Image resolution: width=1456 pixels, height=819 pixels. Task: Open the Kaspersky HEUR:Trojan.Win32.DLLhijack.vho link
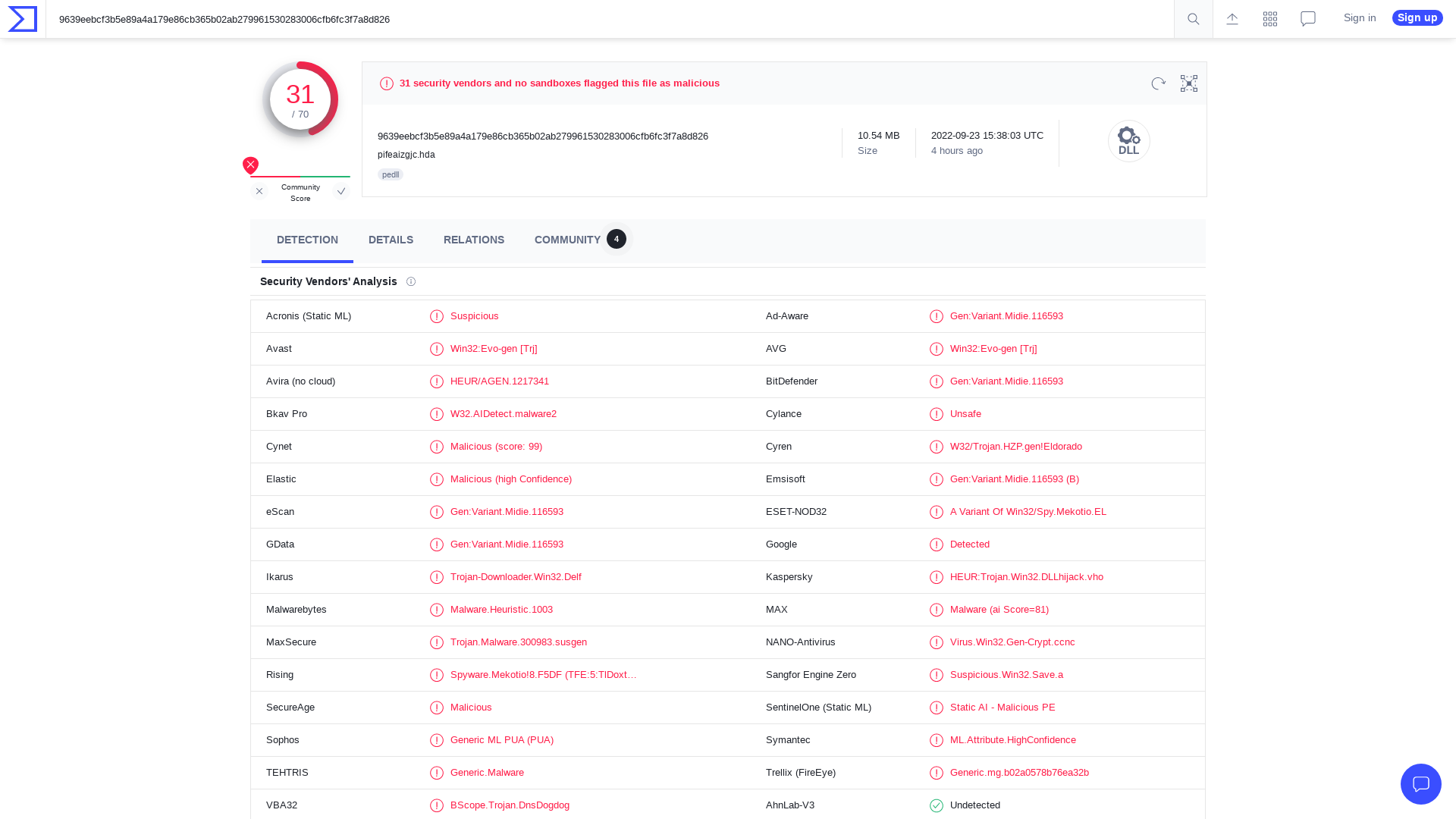(1027, 577)
